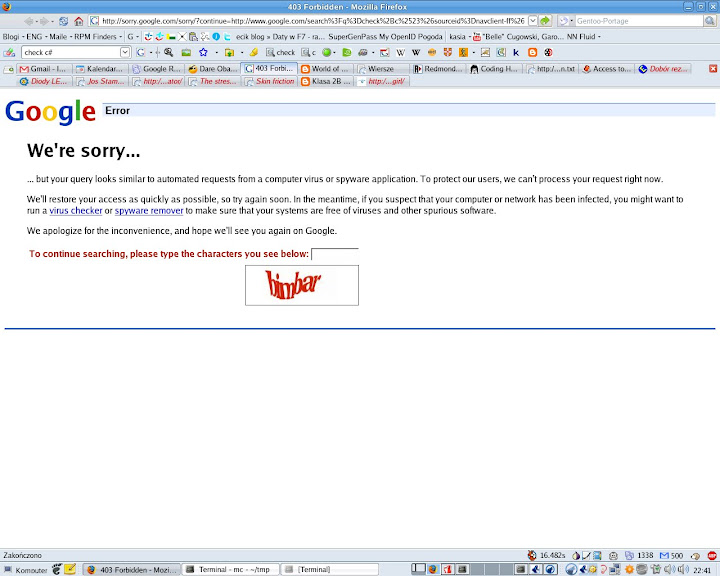Click the Tor onion icon in status bar
This screenshot has height=576, width=720.
click(576, 555)
